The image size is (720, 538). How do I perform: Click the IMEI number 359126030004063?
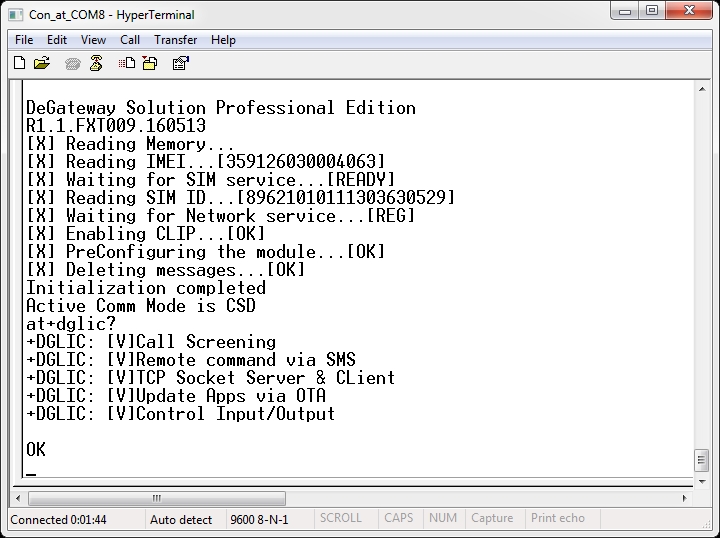tap(301, 162)
